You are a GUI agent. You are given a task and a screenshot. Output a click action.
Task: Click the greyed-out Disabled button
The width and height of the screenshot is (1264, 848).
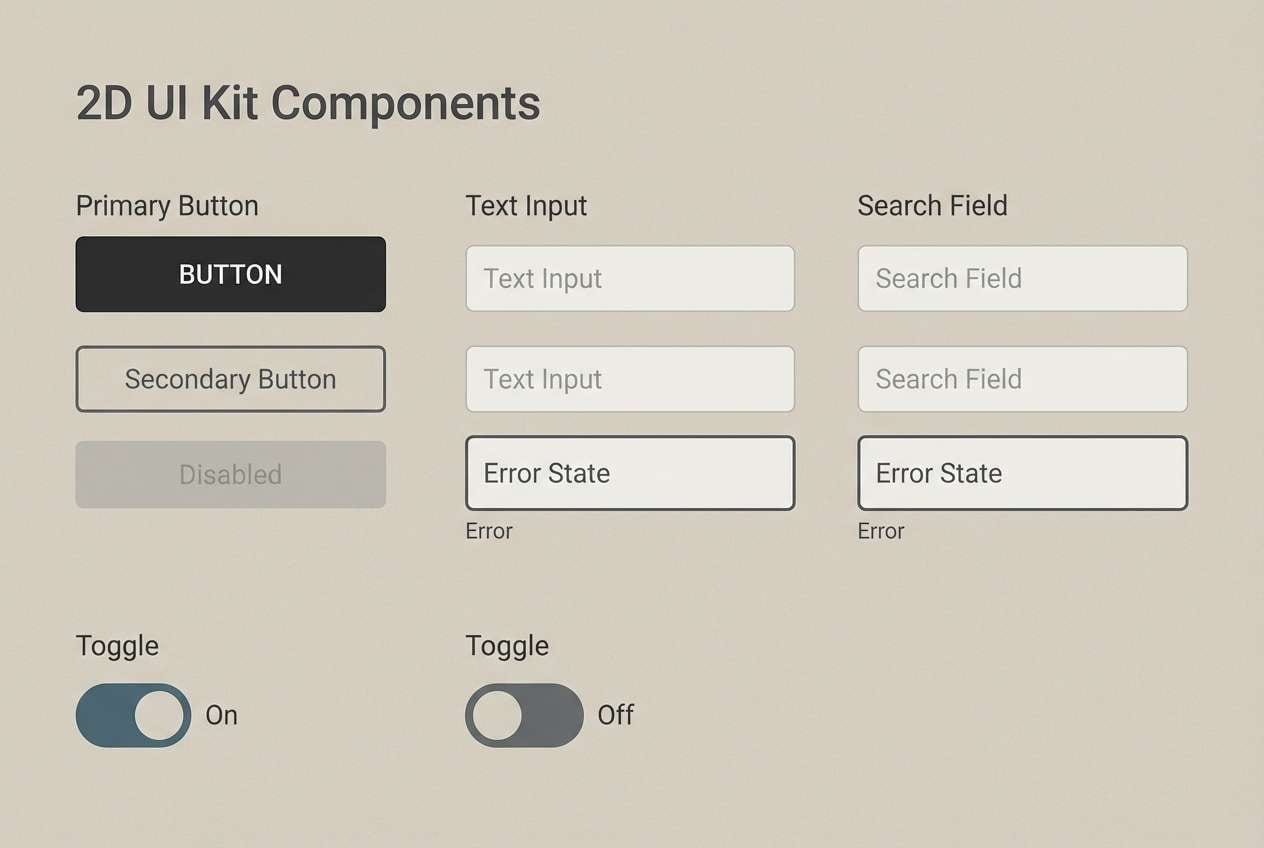pos(230,474)
